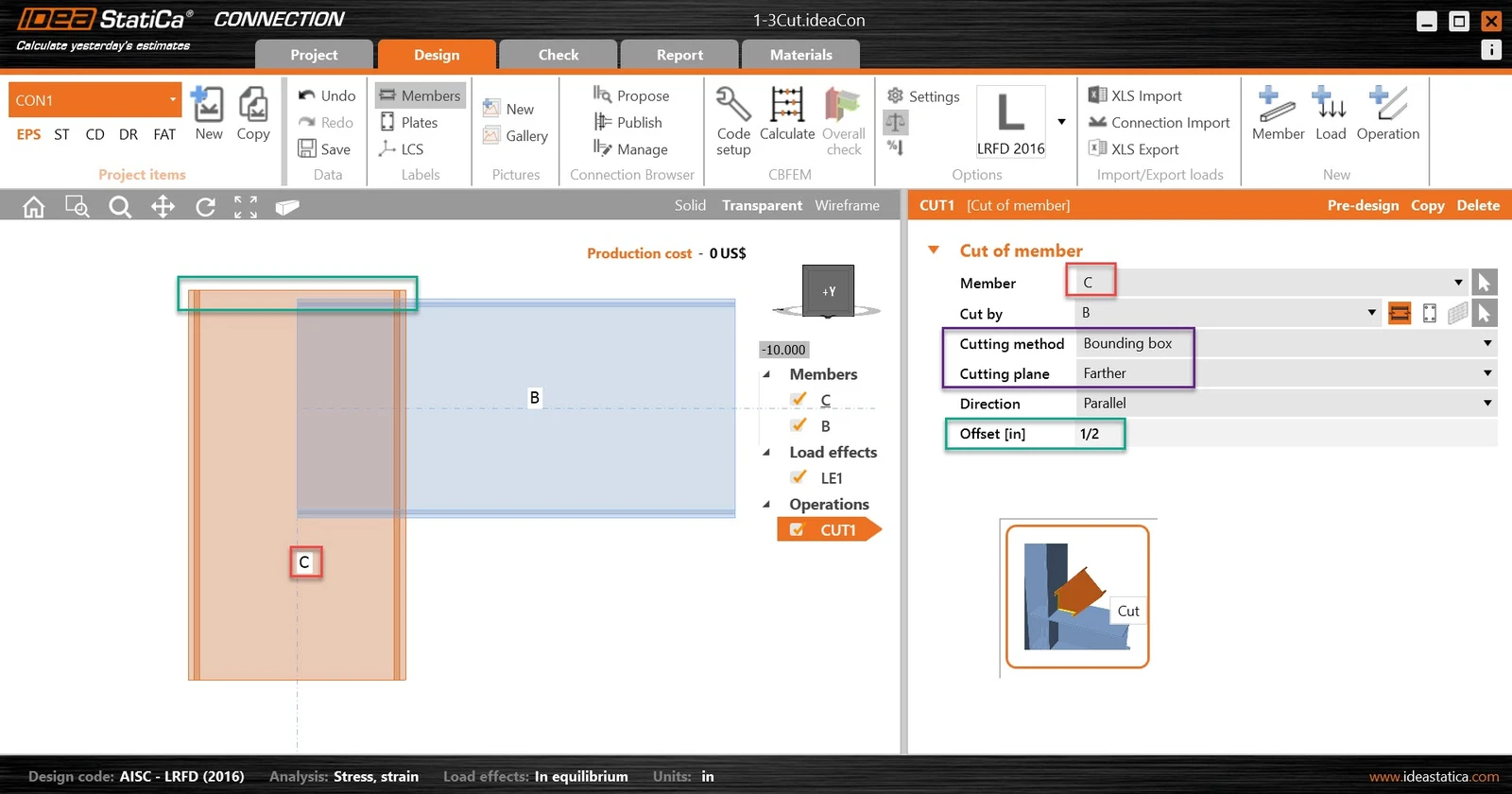This screenshot has height=794, width=1512.
Task: Click the Copy project item icon
Action: (253, 104)
